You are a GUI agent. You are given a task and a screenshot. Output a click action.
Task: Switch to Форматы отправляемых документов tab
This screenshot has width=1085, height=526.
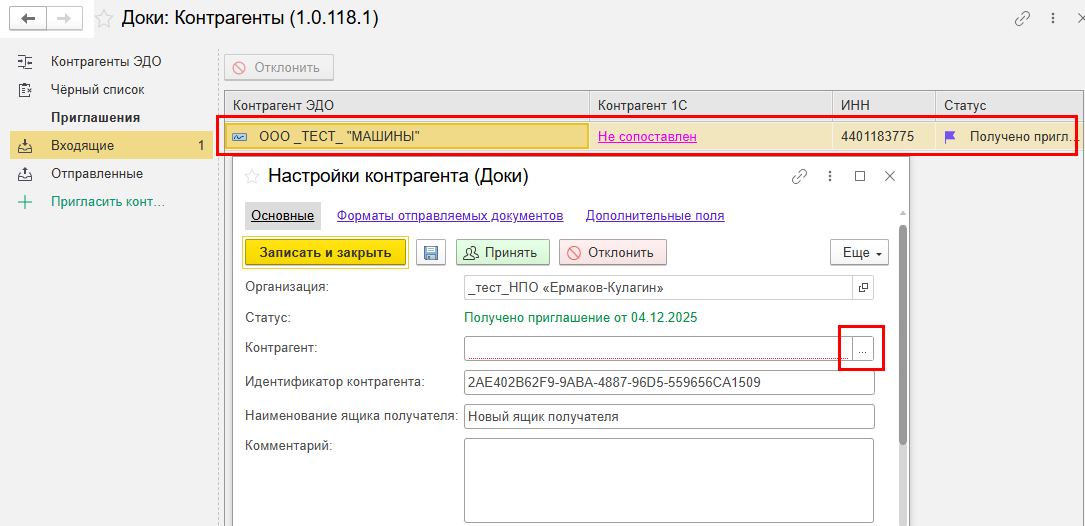click(450, 215)
